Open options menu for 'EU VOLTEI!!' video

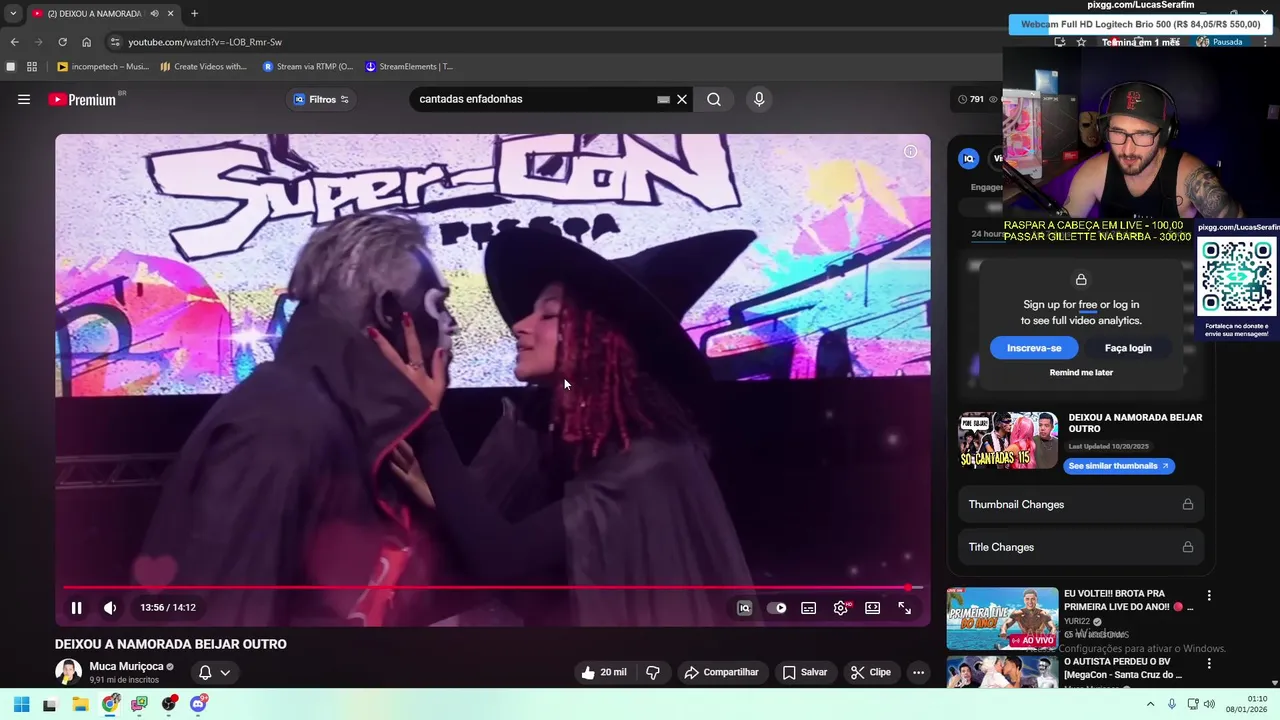(x=1209, y=596)
